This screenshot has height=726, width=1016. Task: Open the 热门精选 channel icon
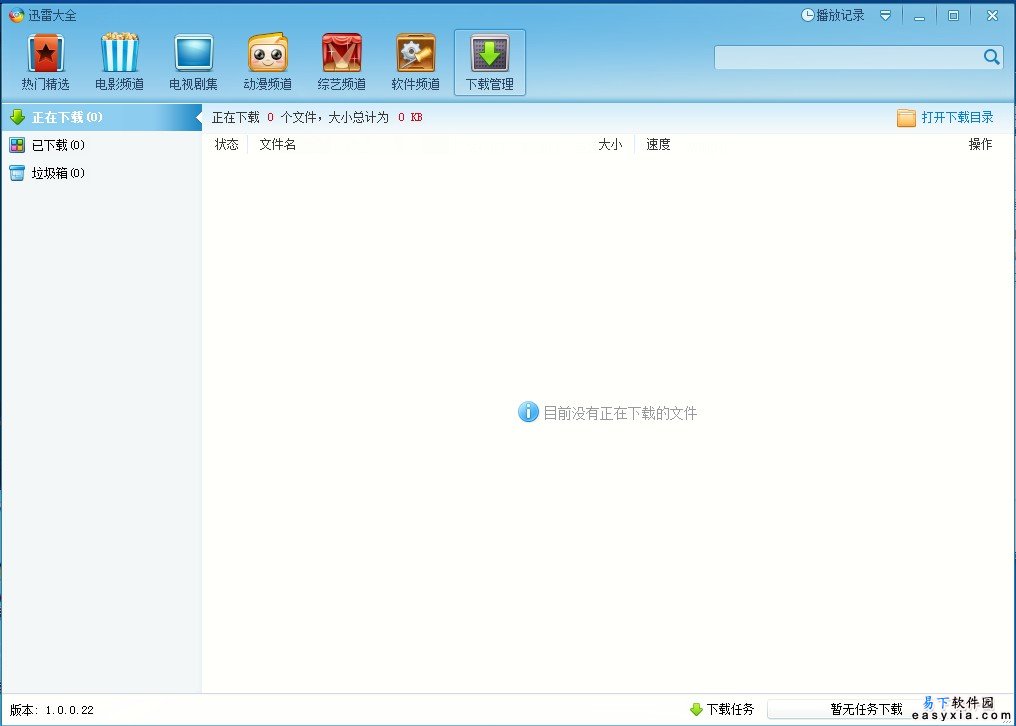45,53
